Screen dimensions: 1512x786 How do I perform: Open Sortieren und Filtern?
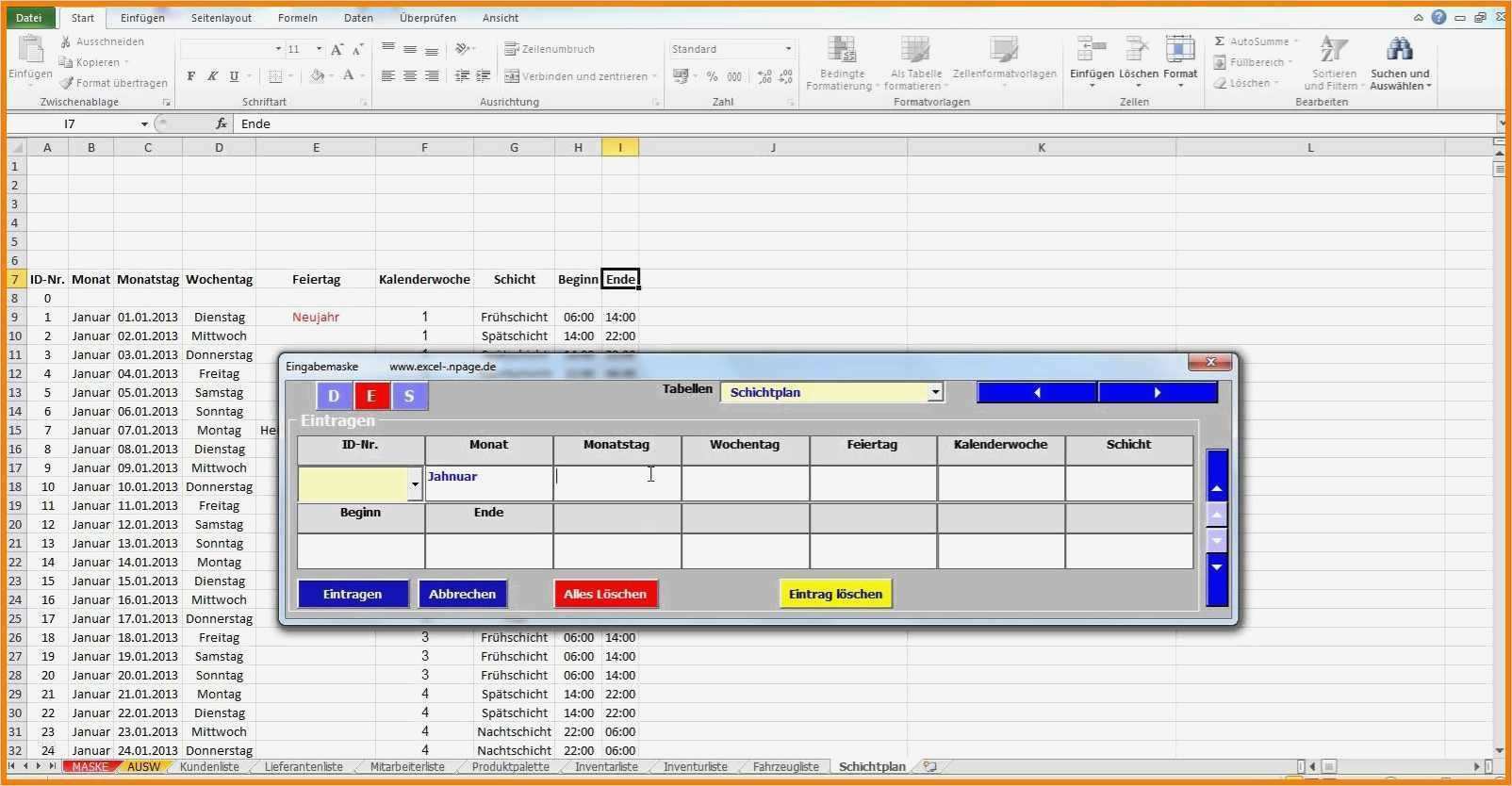(1334, 63)
